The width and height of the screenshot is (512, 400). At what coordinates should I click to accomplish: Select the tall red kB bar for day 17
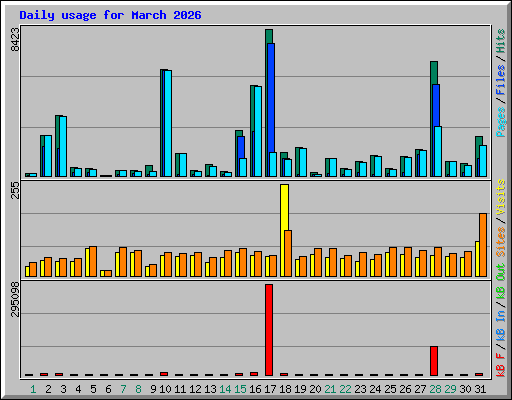pos(269,330)
